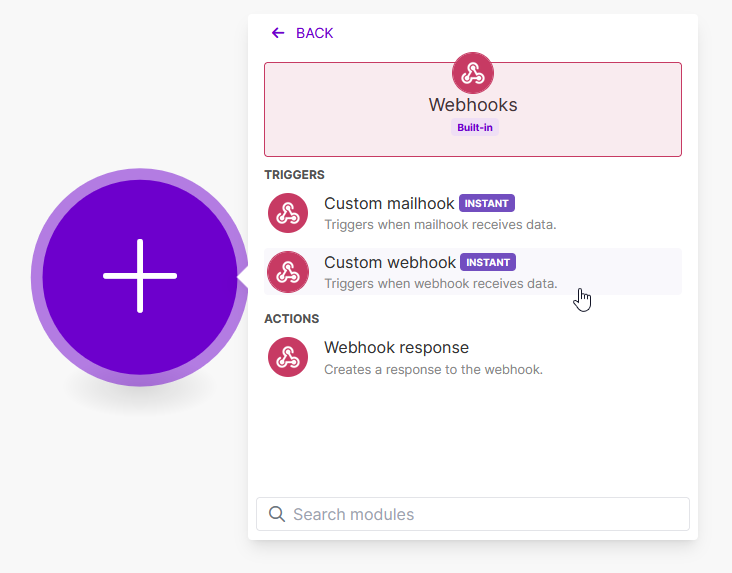Choose the Custom mailhook trigger title
The image size is (732, 573).
pyautogui.click(x=389, y=204)
